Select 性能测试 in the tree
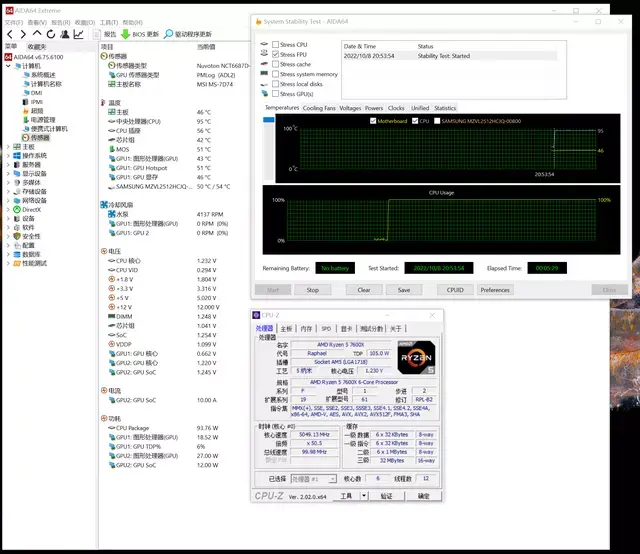 pyautogui.click(x=30, y=263)
